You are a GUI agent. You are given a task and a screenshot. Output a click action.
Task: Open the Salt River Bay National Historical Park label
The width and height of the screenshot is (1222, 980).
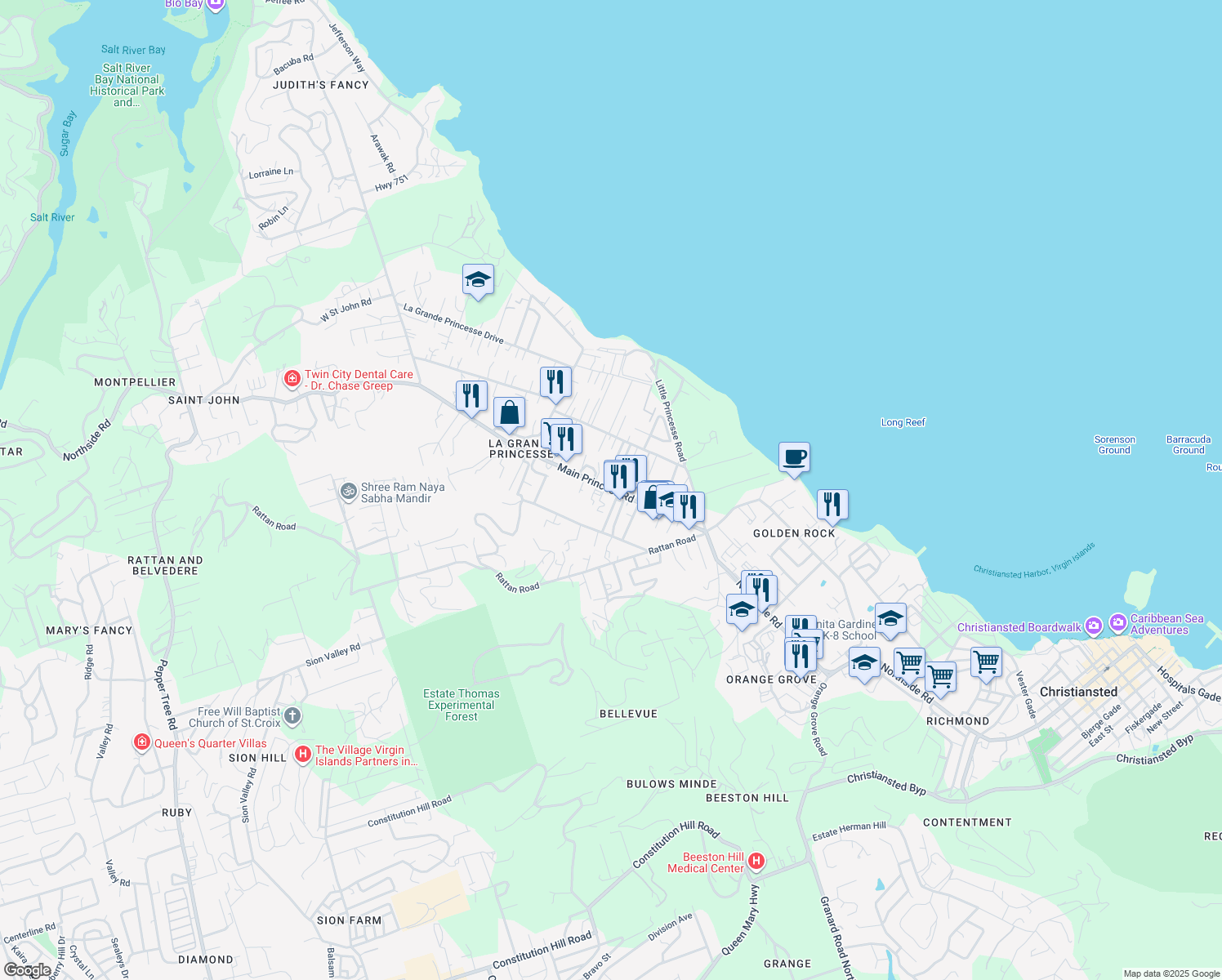pyautogui.click(x=127, y=85)
